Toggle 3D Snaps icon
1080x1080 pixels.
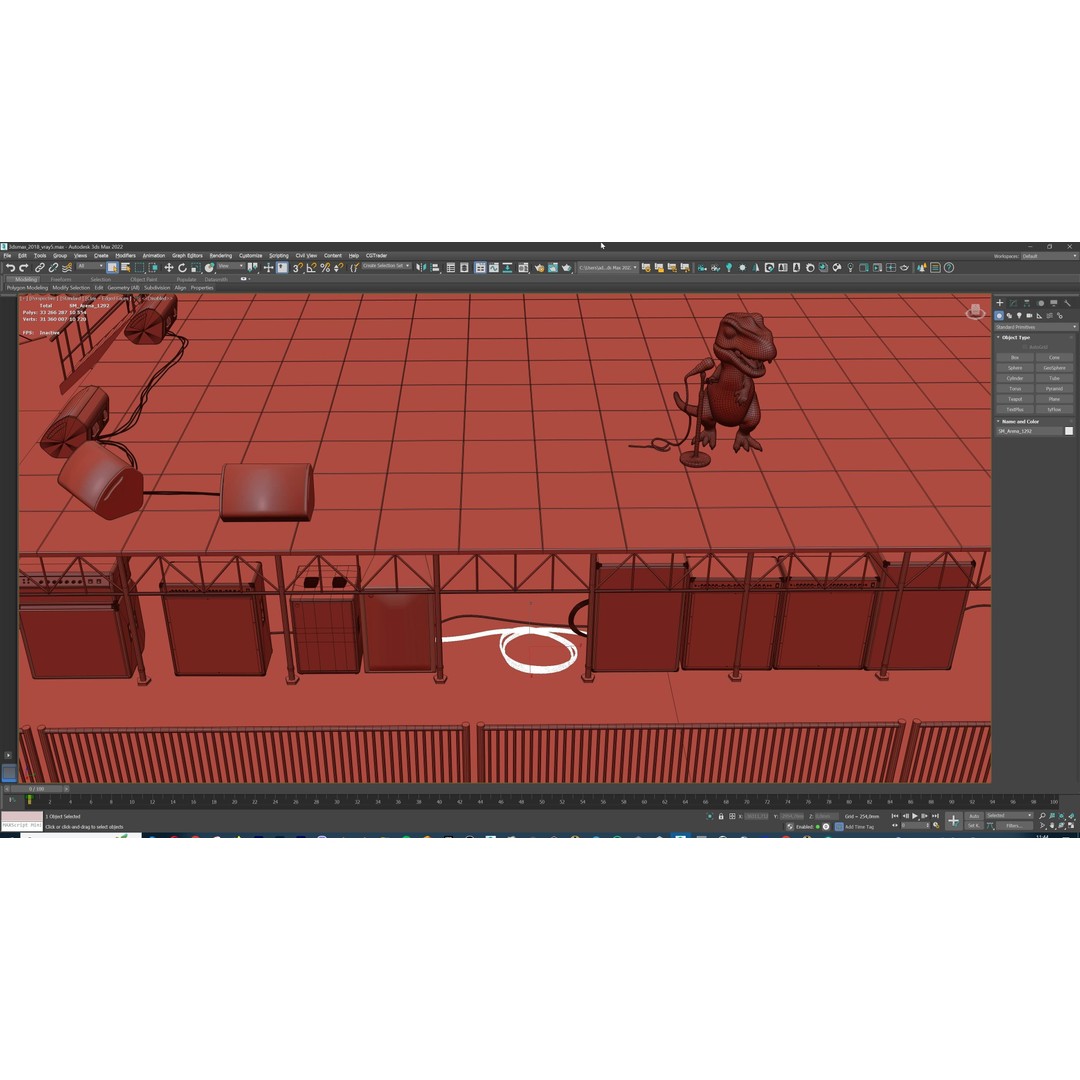[298, 267]
